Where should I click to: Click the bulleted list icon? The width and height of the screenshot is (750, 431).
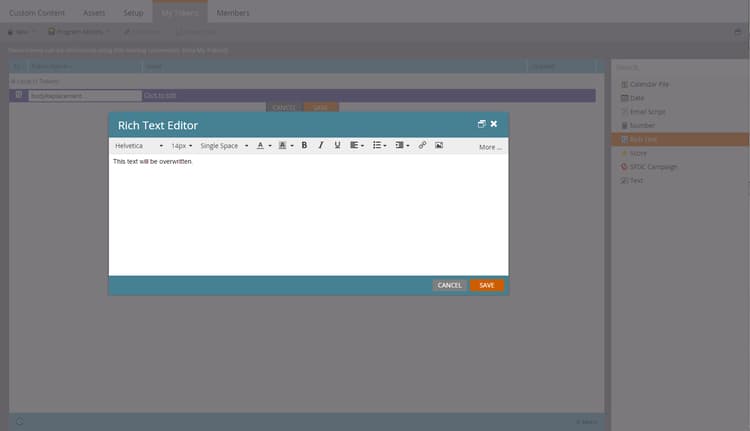[x=377, y=145]
